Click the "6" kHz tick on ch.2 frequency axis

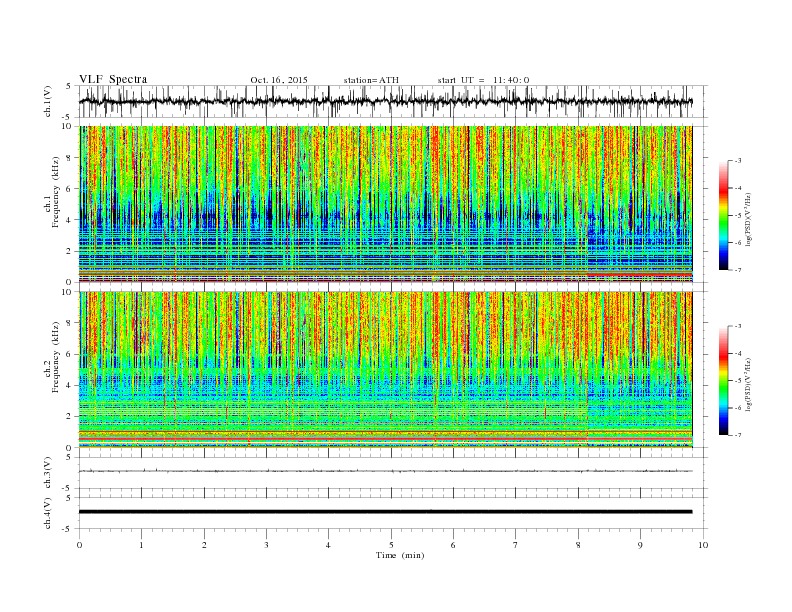[x=70, y=354]
